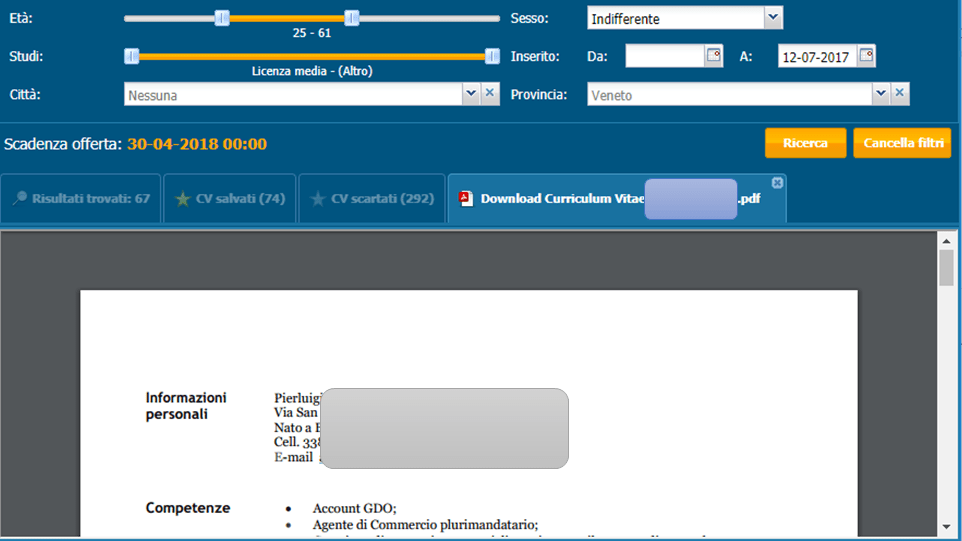Expand the Sesso dropdown showing Indifferente
Screen dimensions: 962x541
click(x=772, y=17)
